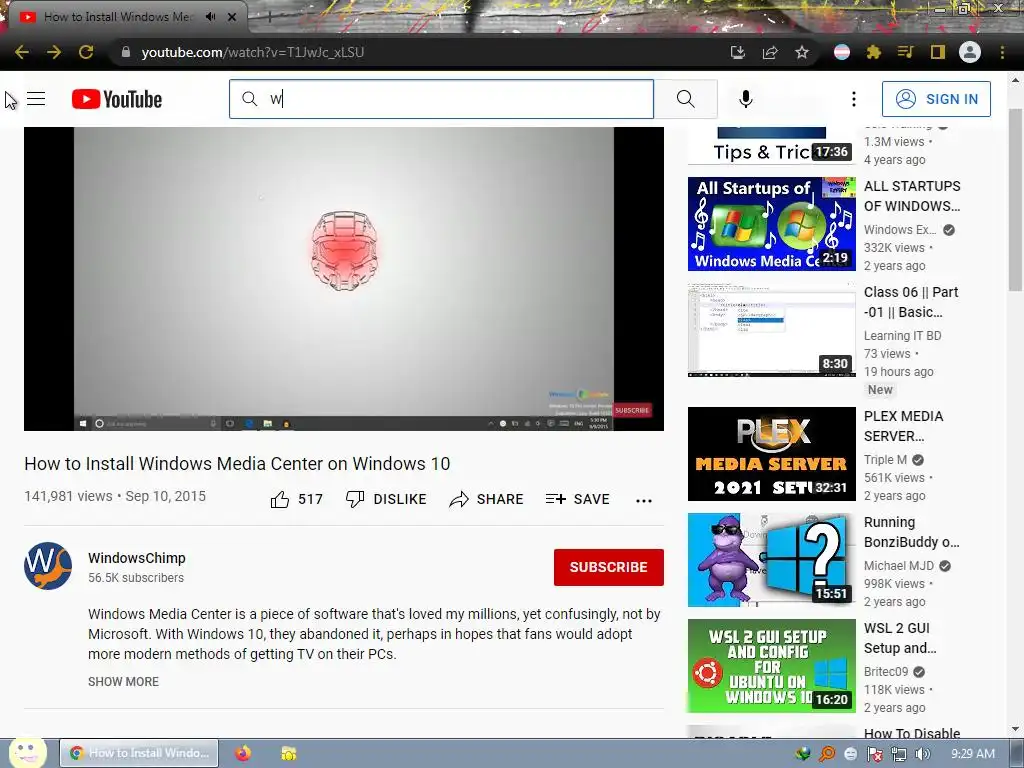Click the share page icon in address bar

click(x=770, y=52)
